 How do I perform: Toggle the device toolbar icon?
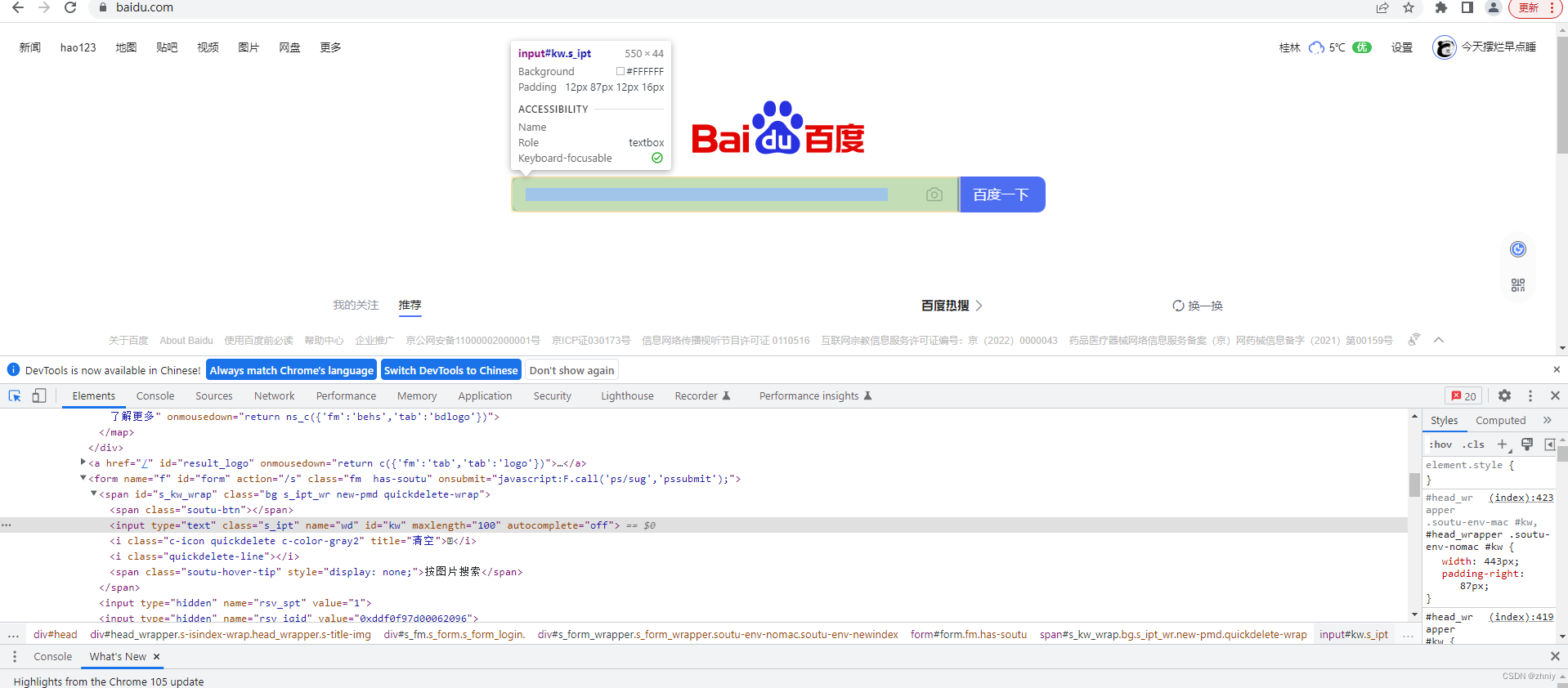[38, 395]
